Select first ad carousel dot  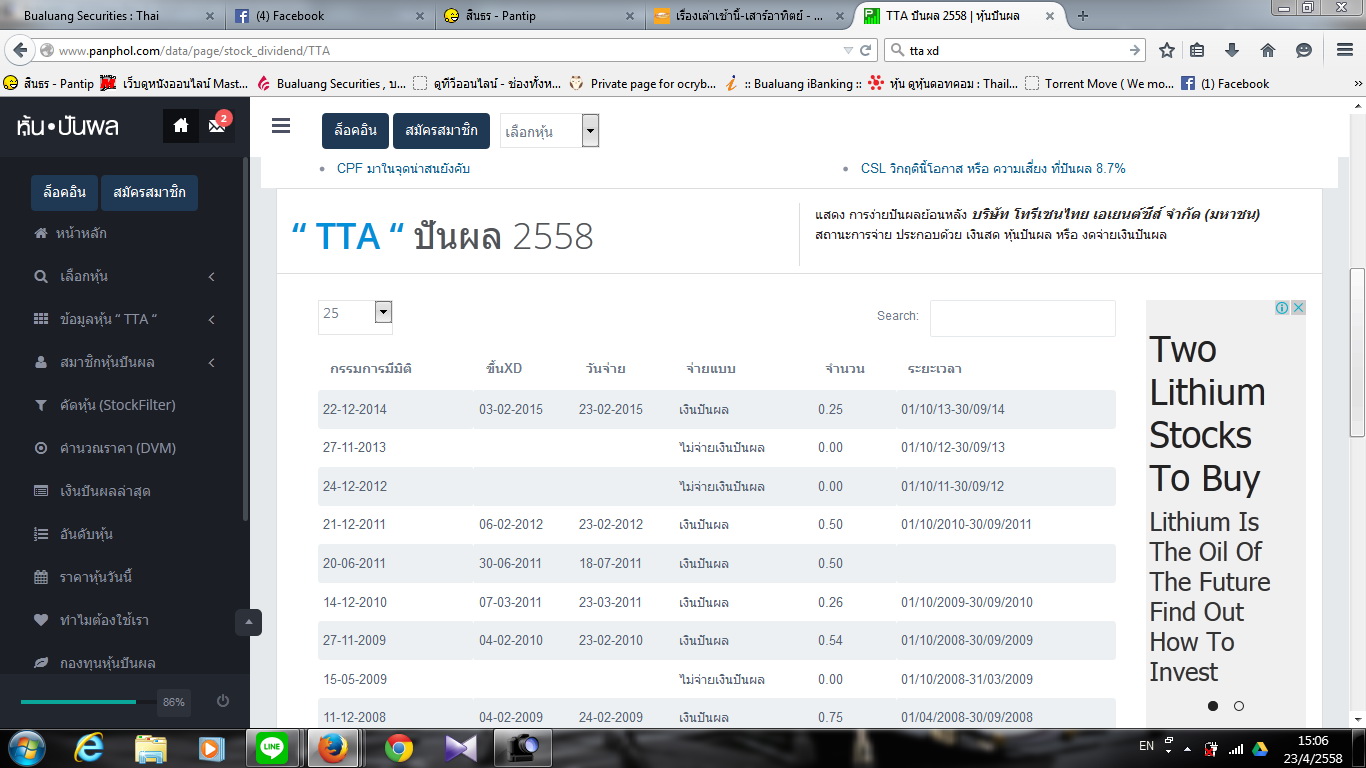point(1213,706)
